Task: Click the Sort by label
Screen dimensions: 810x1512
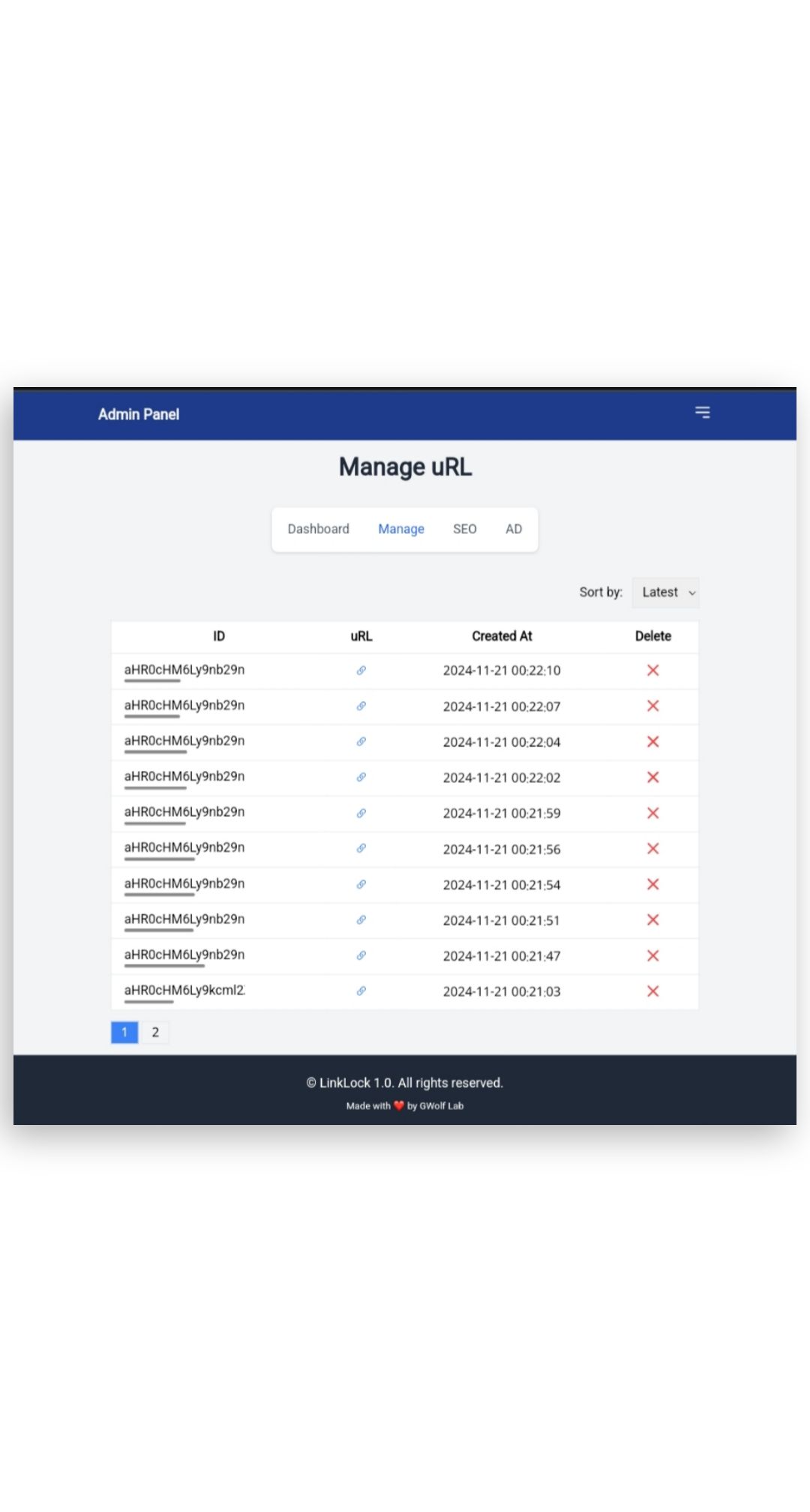Action: 601,592
